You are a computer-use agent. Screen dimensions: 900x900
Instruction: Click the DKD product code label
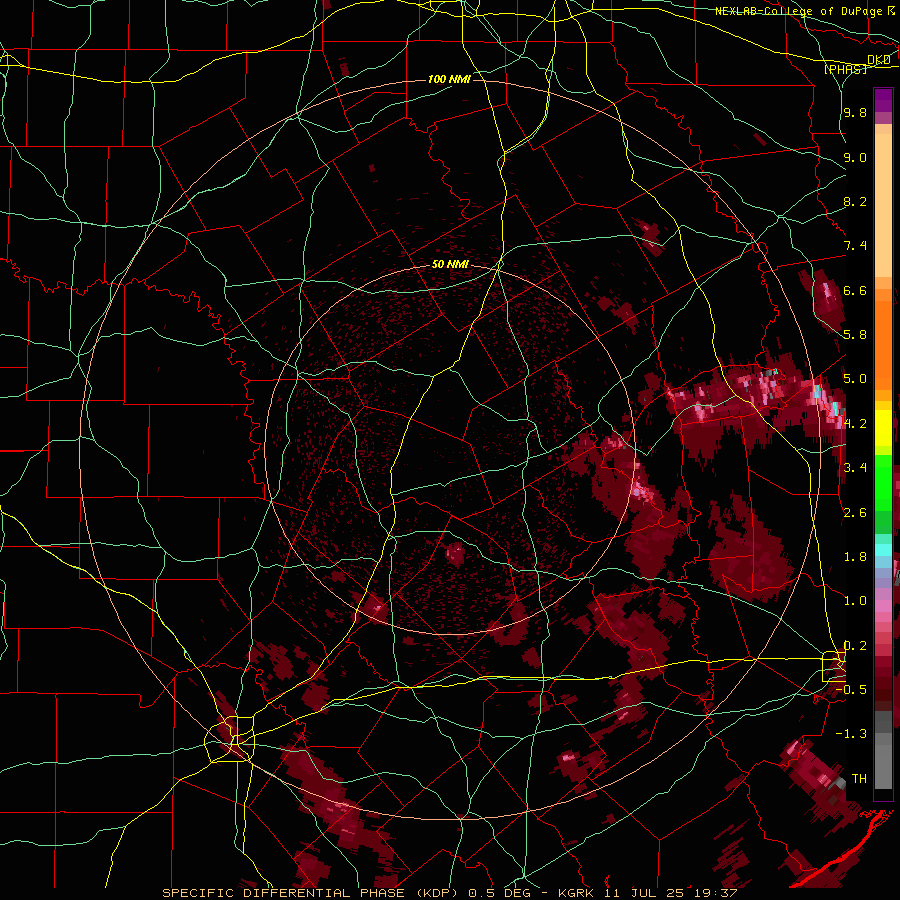pos(879,60)
